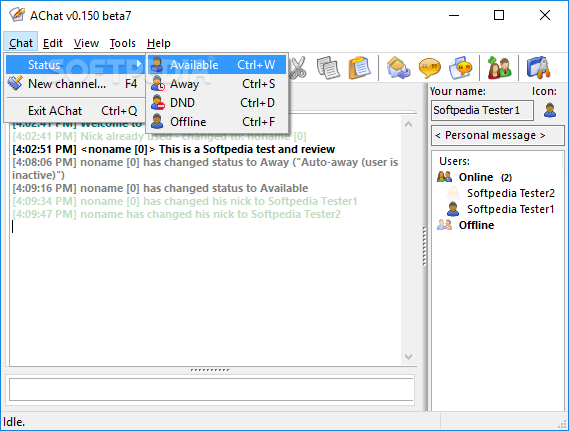Open the Edit menu
569x431 pixels.
tap(53, 43)
